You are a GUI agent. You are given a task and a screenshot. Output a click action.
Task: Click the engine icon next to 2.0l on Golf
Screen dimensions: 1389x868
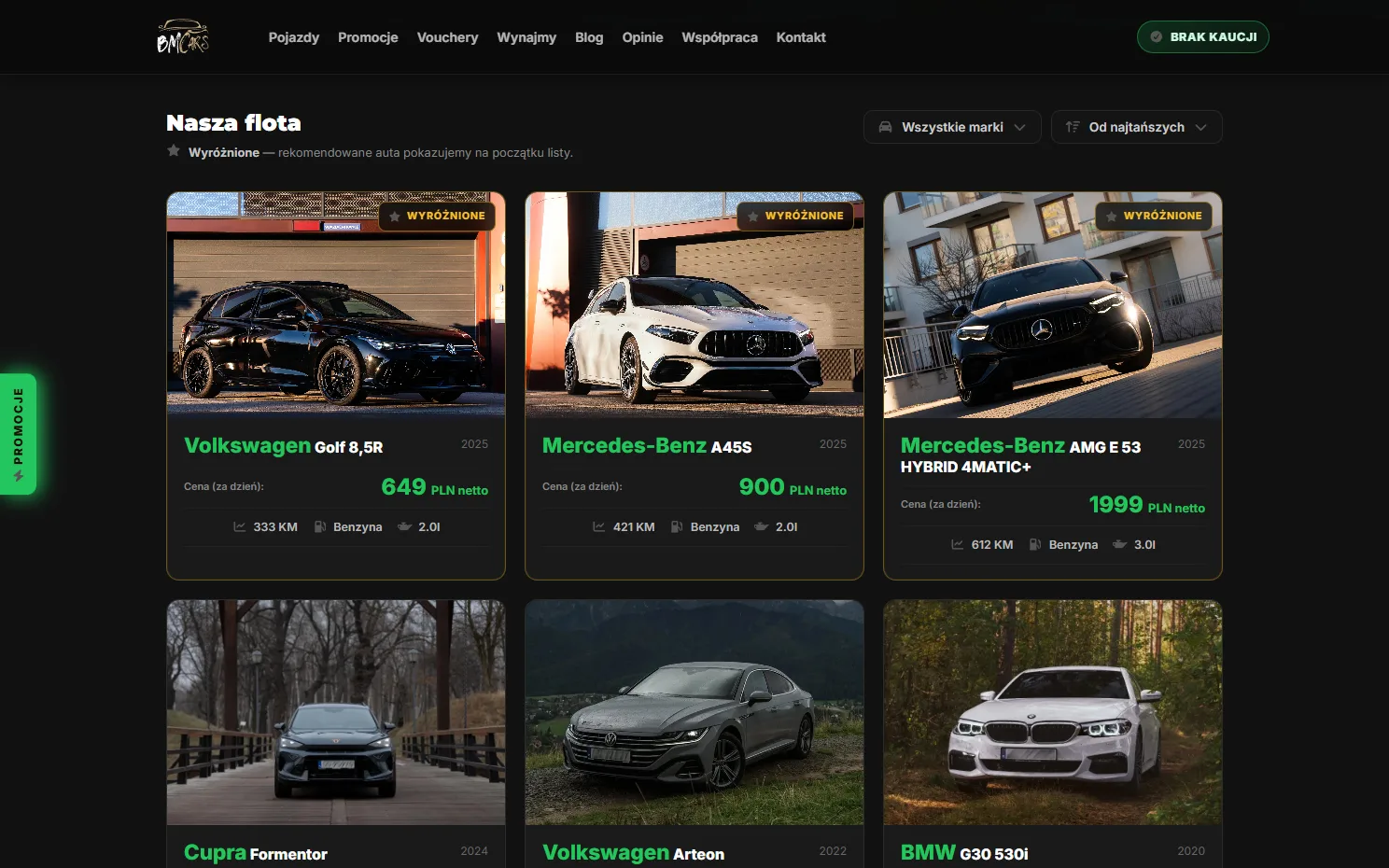[x=405, y=527]
